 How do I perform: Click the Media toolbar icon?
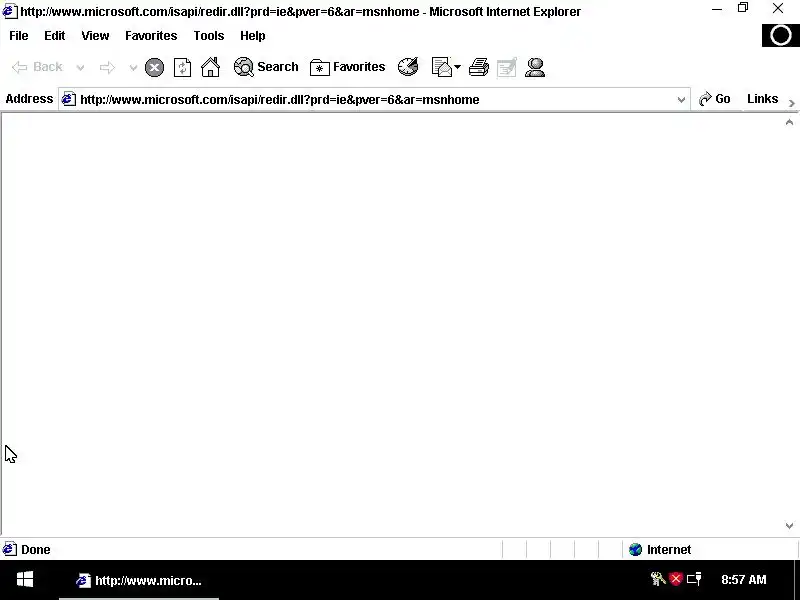(408, 67)
